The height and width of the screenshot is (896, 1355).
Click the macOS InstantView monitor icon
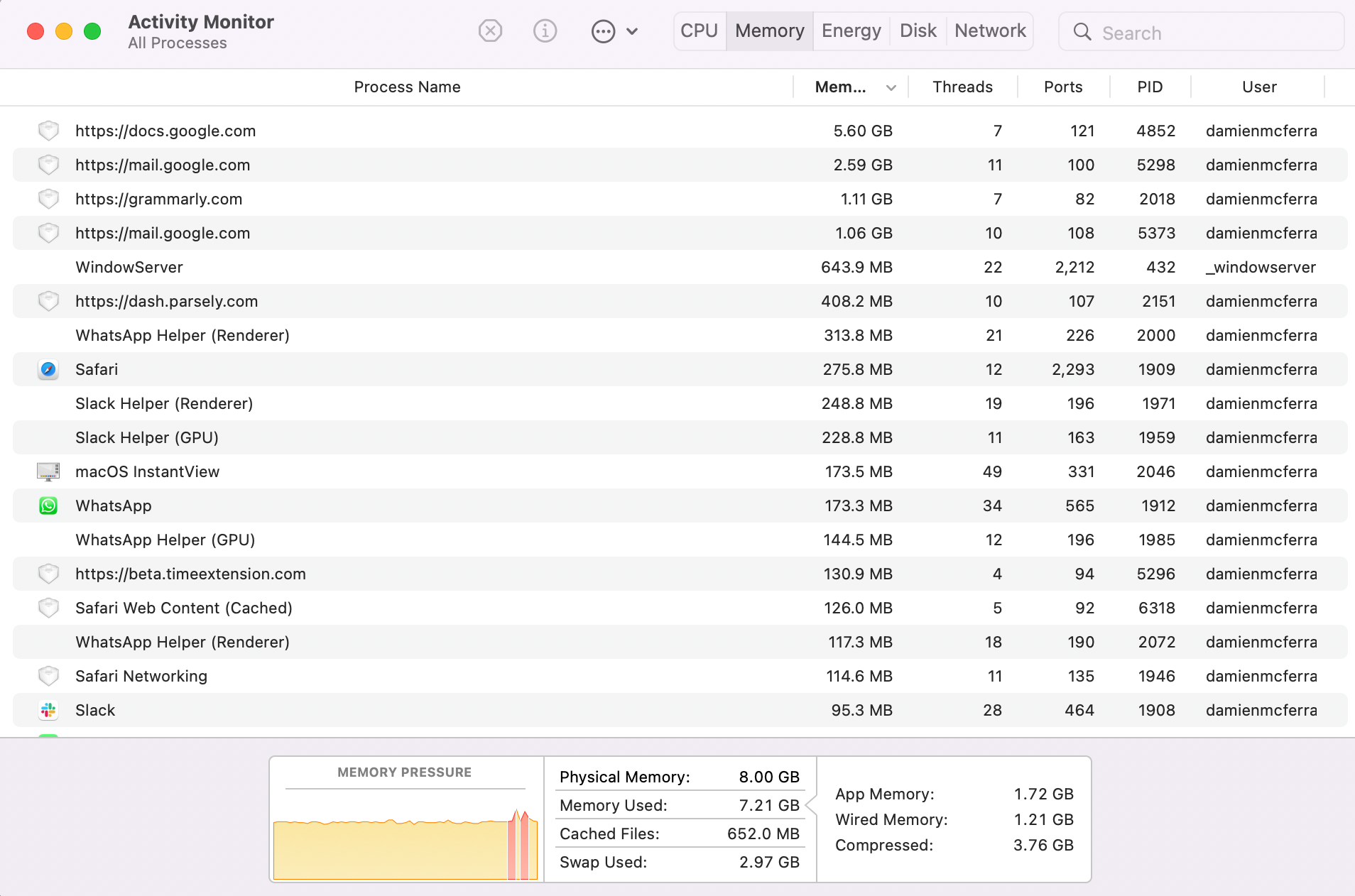tap(48, 471)
